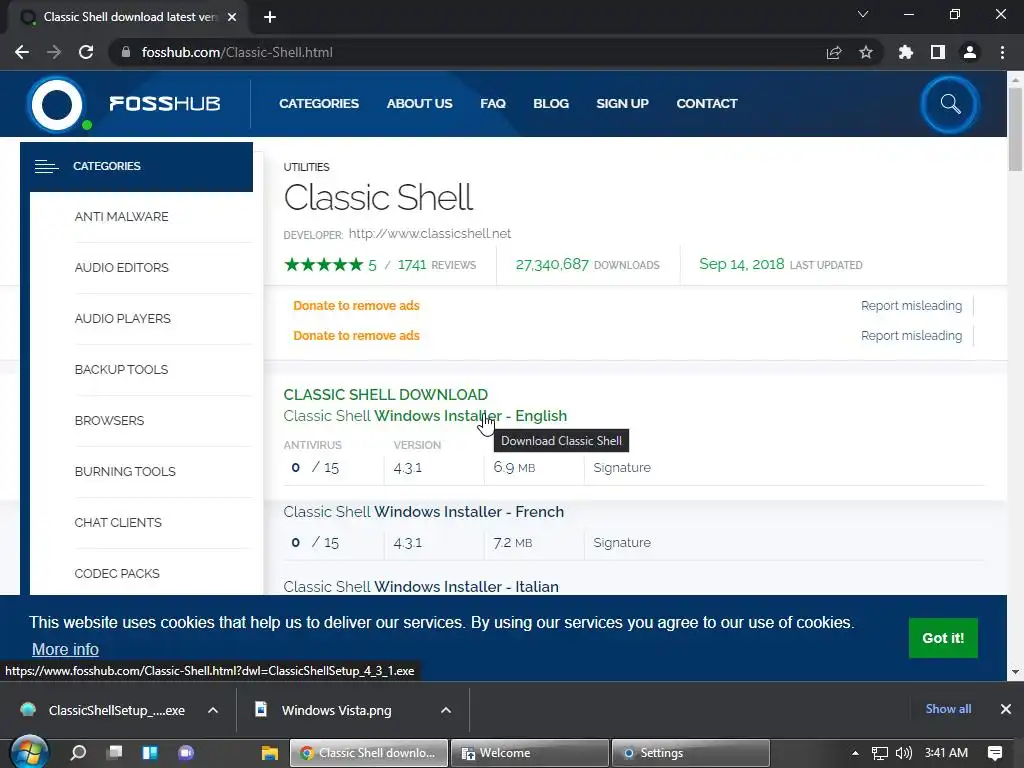Open File Explorer folder icon on taskbar
This screenshot has height=768, width=1024.
[270, 753]
